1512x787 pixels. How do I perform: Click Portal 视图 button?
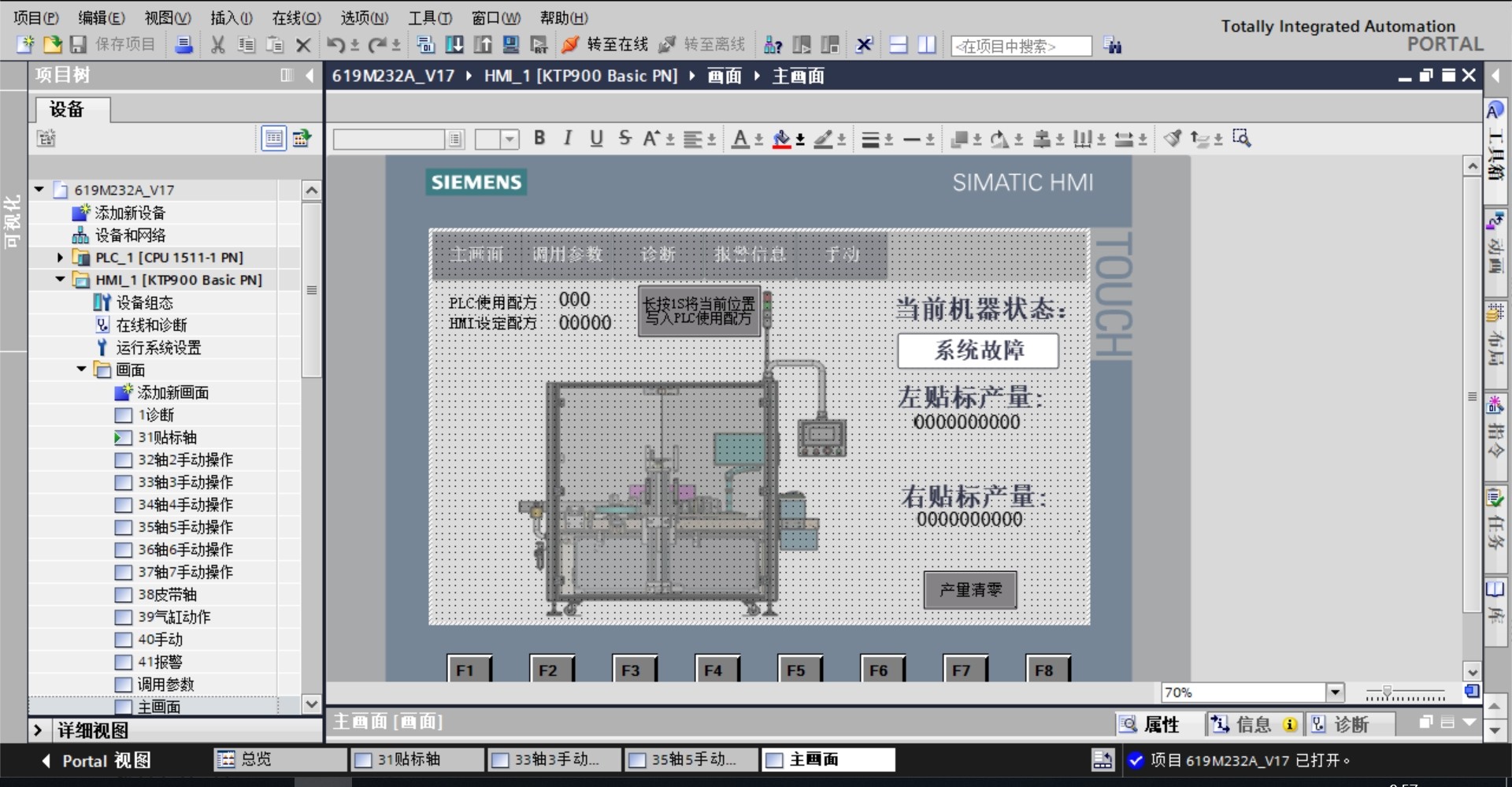coord(95,760)
